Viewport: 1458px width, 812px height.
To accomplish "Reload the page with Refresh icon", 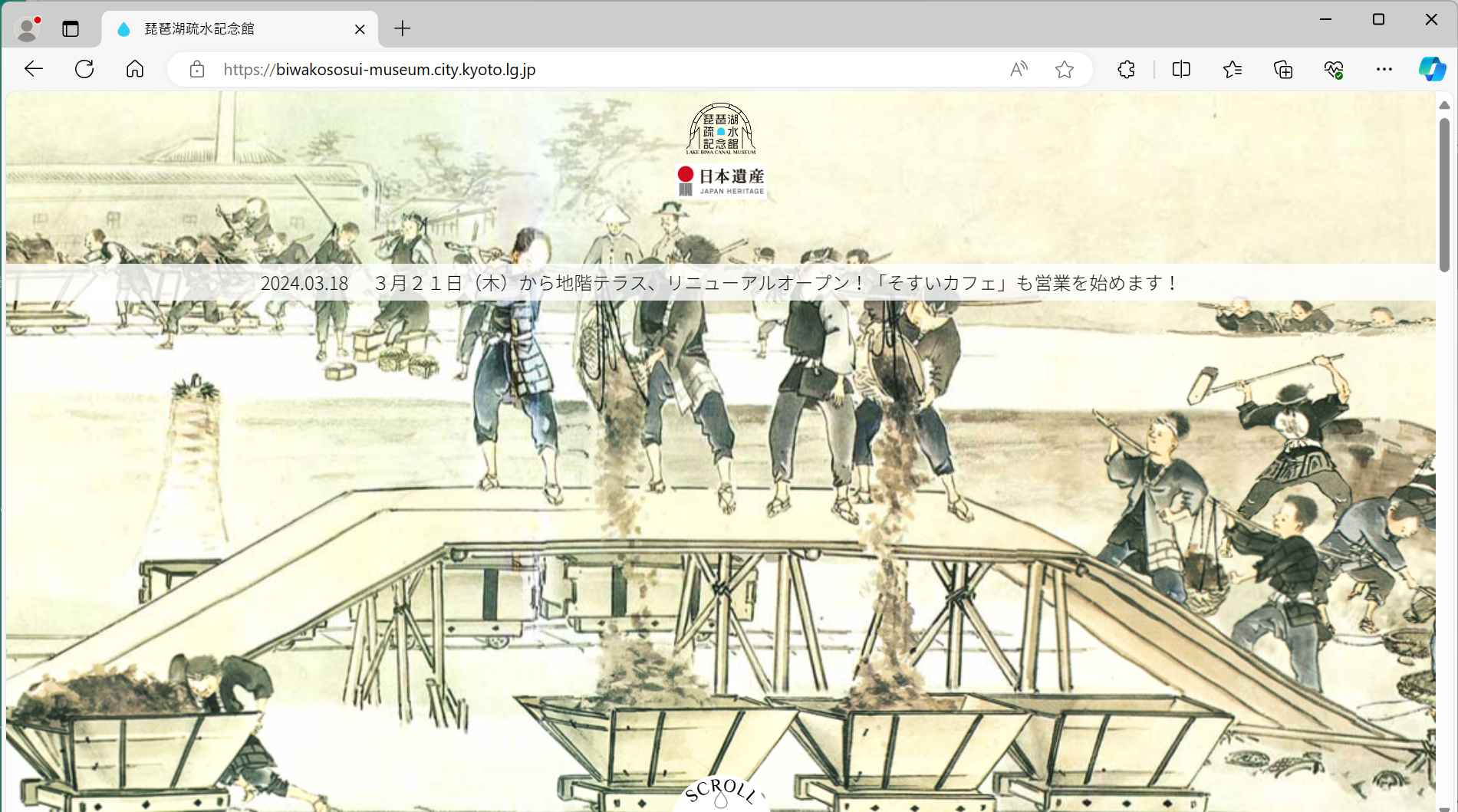I will point(84,69).
